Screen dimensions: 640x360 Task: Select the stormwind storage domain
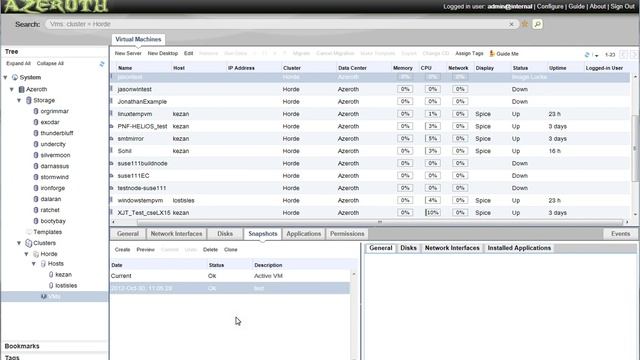pyautogui.click(x=55, y=177)
